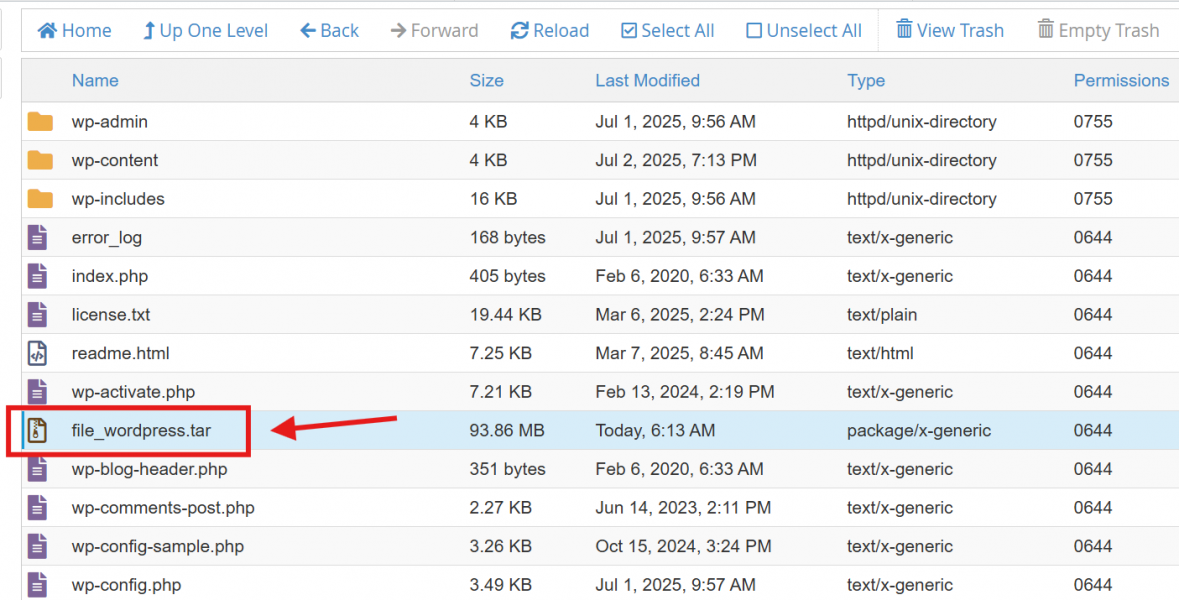Click permissions 0644 of wp-config.php
This screenshot has width=1179, height=600.
(x=1093, y=585)
